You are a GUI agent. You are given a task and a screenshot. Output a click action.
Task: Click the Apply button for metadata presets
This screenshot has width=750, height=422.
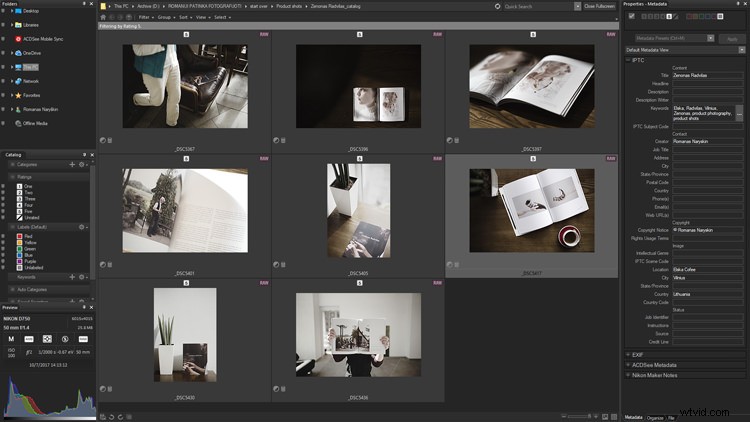pyautogui.click(x=732, y=39)
